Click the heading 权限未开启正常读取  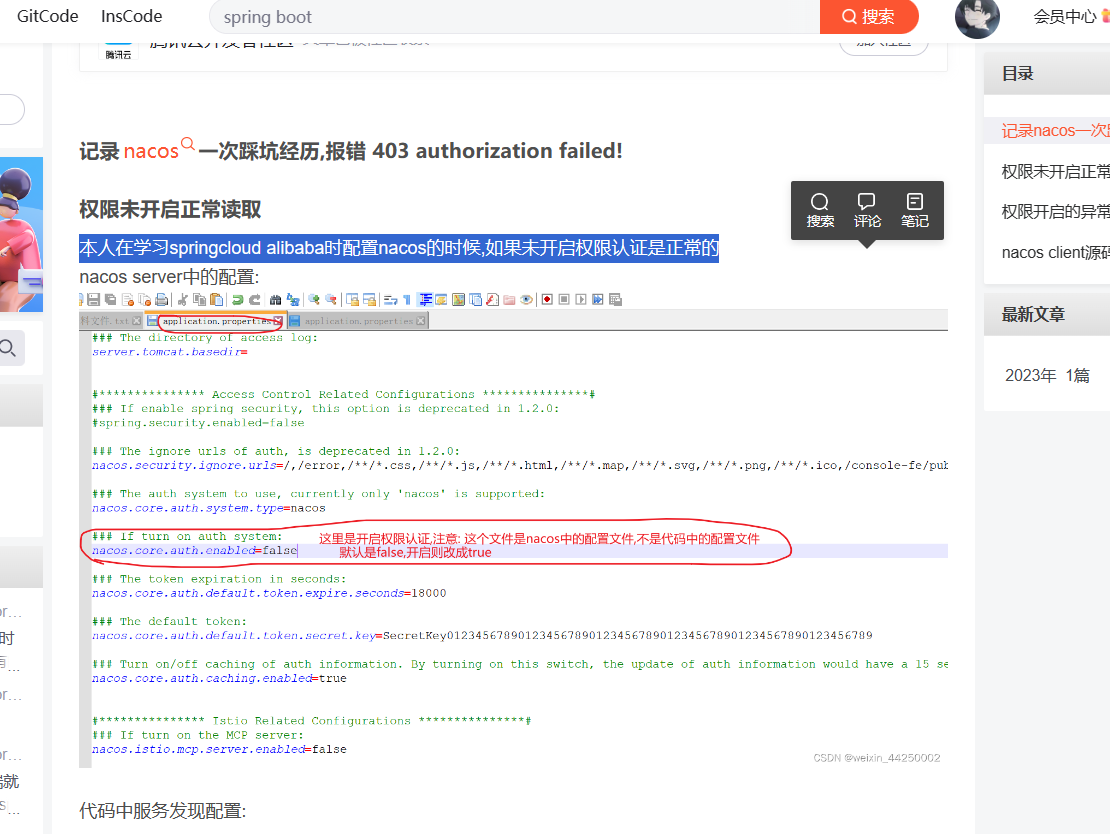170,210
